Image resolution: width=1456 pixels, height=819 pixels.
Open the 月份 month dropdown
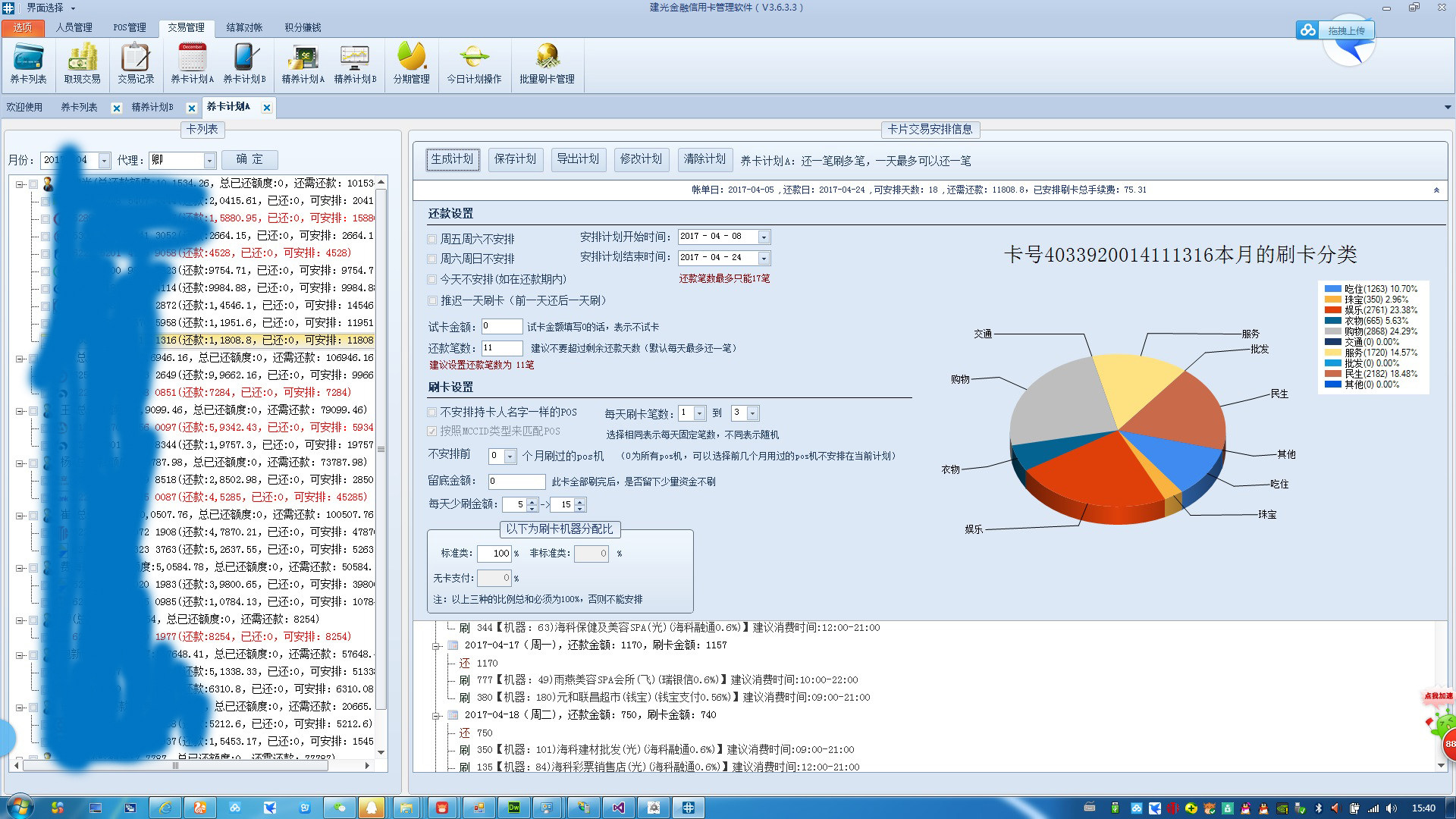(x=104, y=161)
